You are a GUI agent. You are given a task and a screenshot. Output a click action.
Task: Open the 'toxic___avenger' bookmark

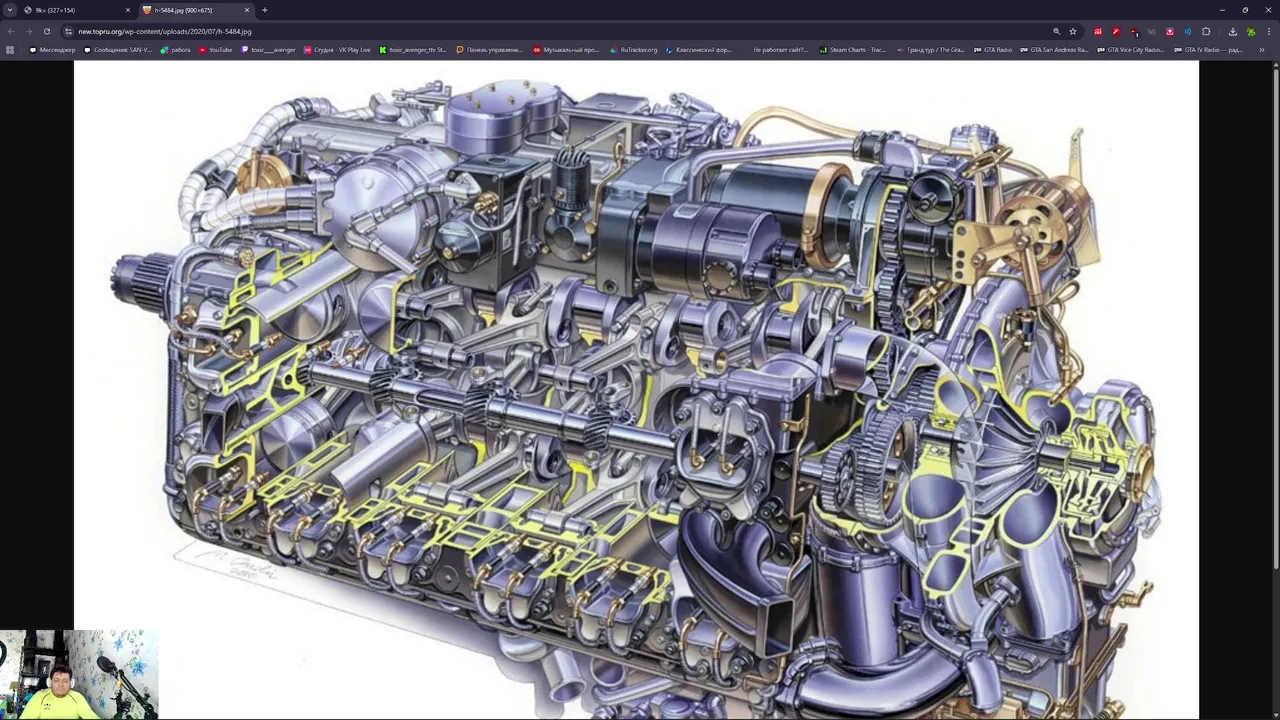268,50
